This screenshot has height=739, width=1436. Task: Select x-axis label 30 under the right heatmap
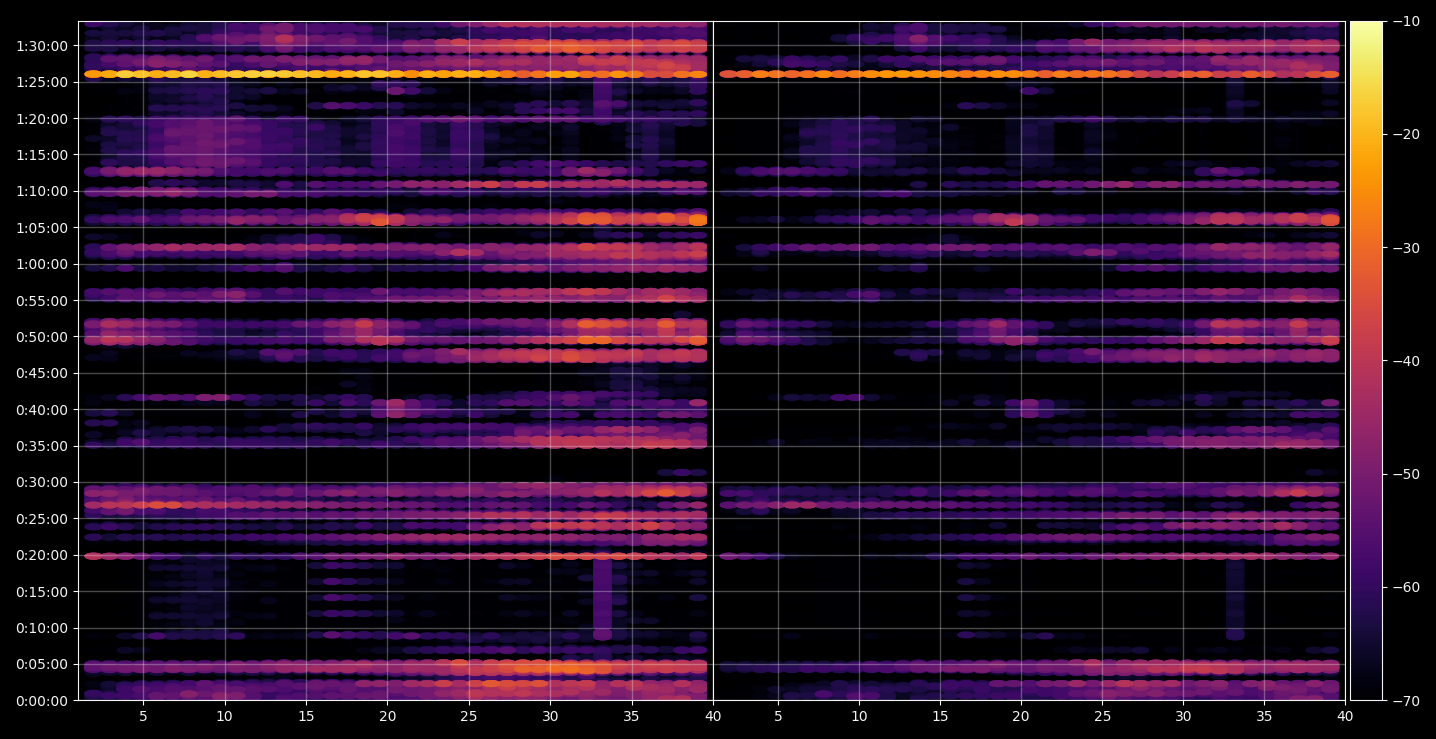pos(1183,717)
